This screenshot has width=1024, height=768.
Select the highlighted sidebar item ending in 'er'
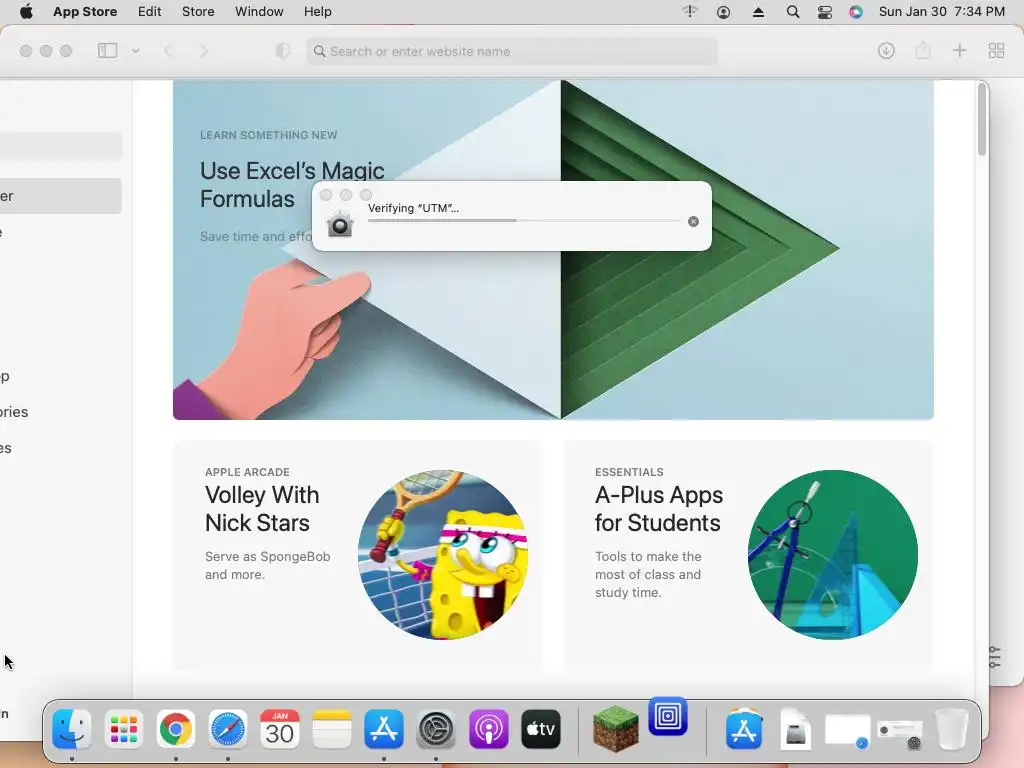tap(61, 196)
